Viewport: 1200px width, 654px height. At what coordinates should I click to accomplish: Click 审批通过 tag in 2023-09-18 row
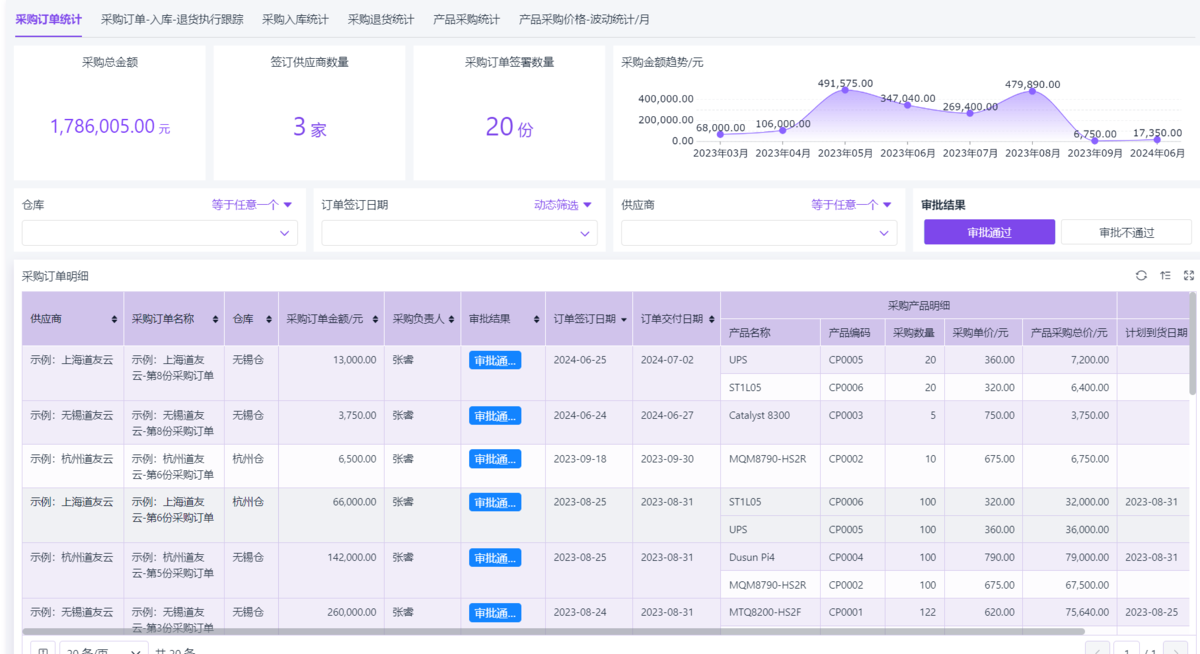(x=495, y=459)
